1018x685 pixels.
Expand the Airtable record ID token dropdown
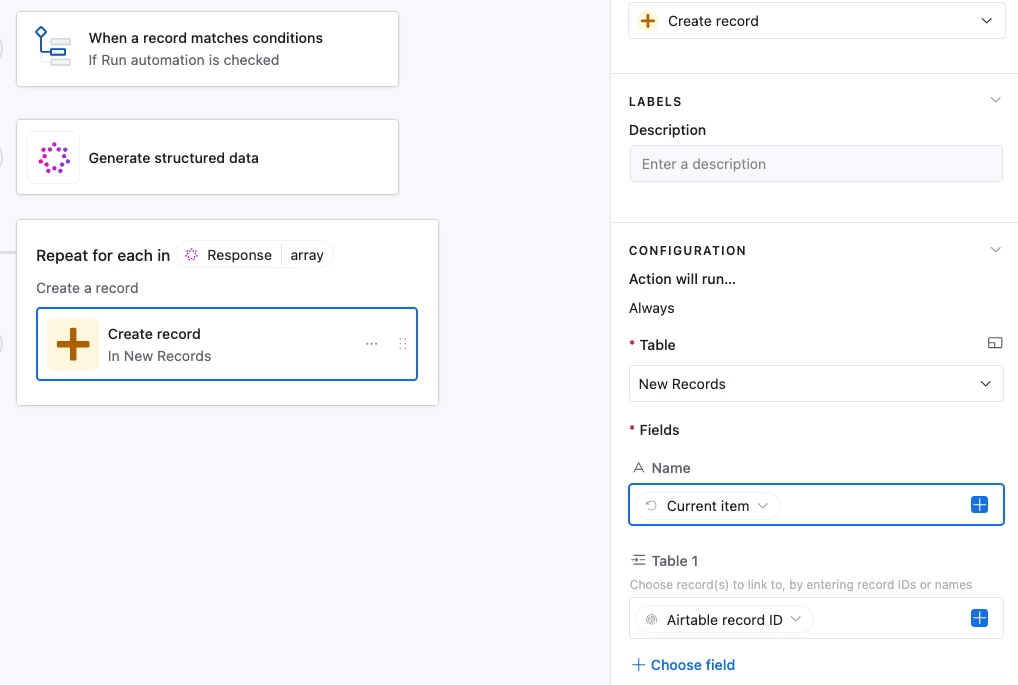[796, 620]
